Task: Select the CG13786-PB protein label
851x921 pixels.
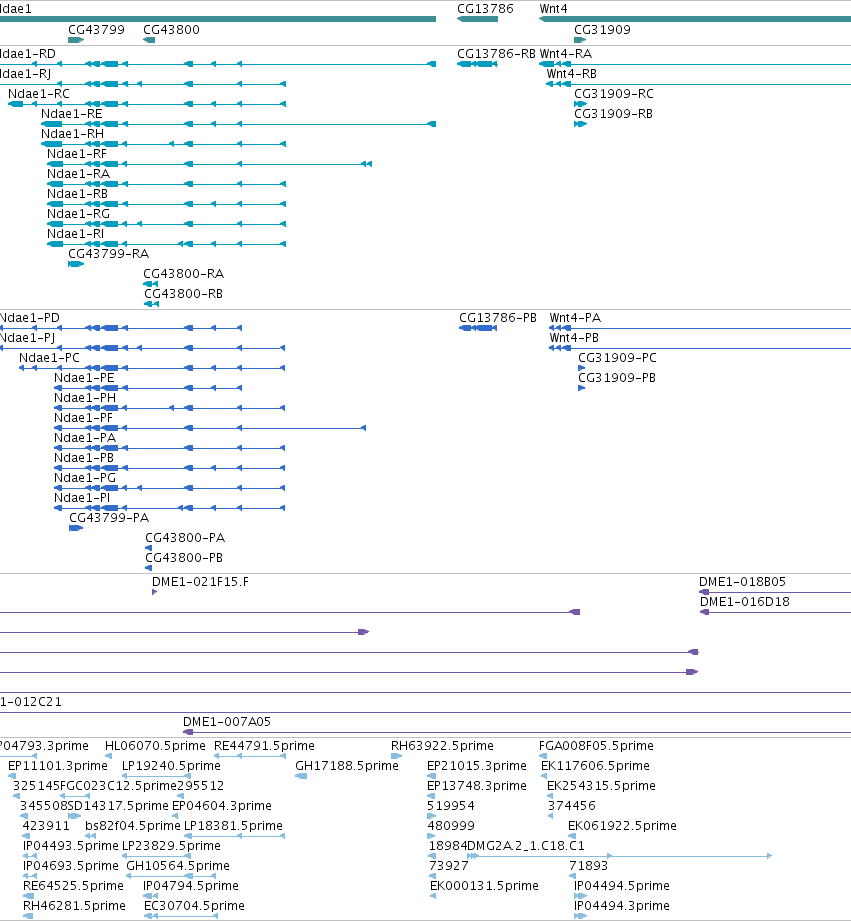Action: click(x=498, y=317)
